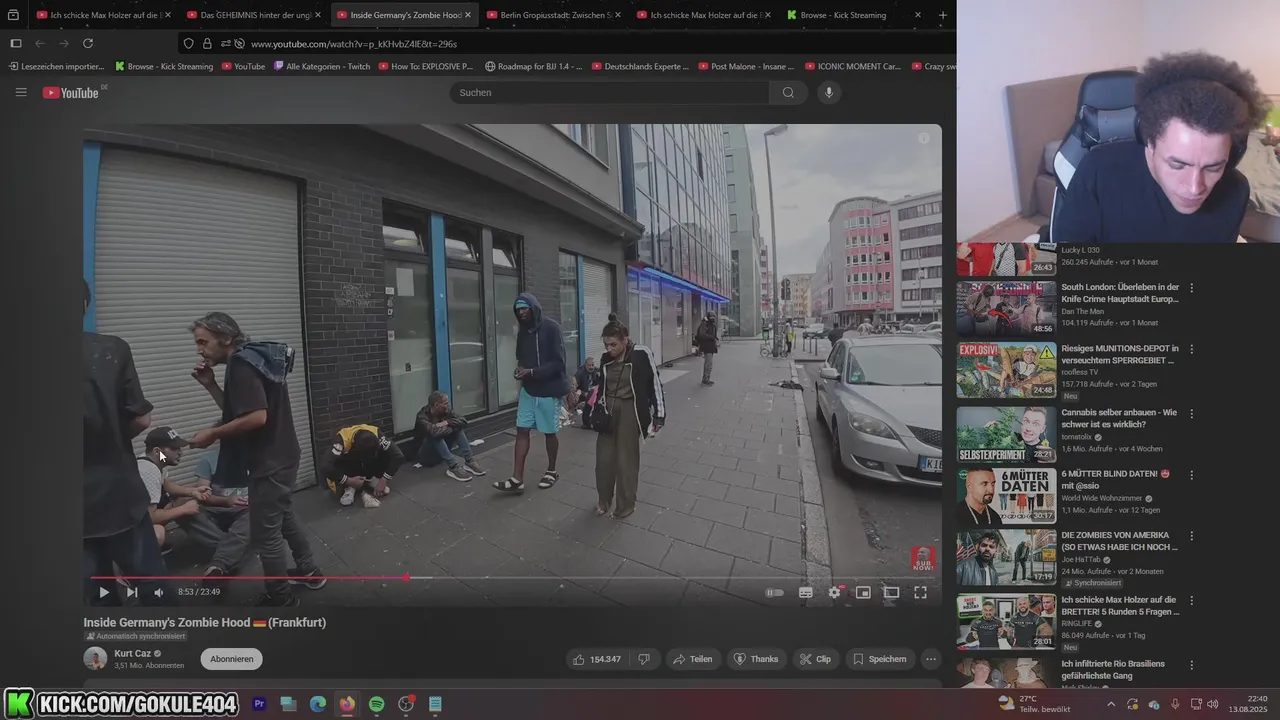Screen dimensions: 1280x720
Task: Open options for '6 MÜTTER BLIND DATEN' video
Action: pyautogui.click(x=1191, y=475)
